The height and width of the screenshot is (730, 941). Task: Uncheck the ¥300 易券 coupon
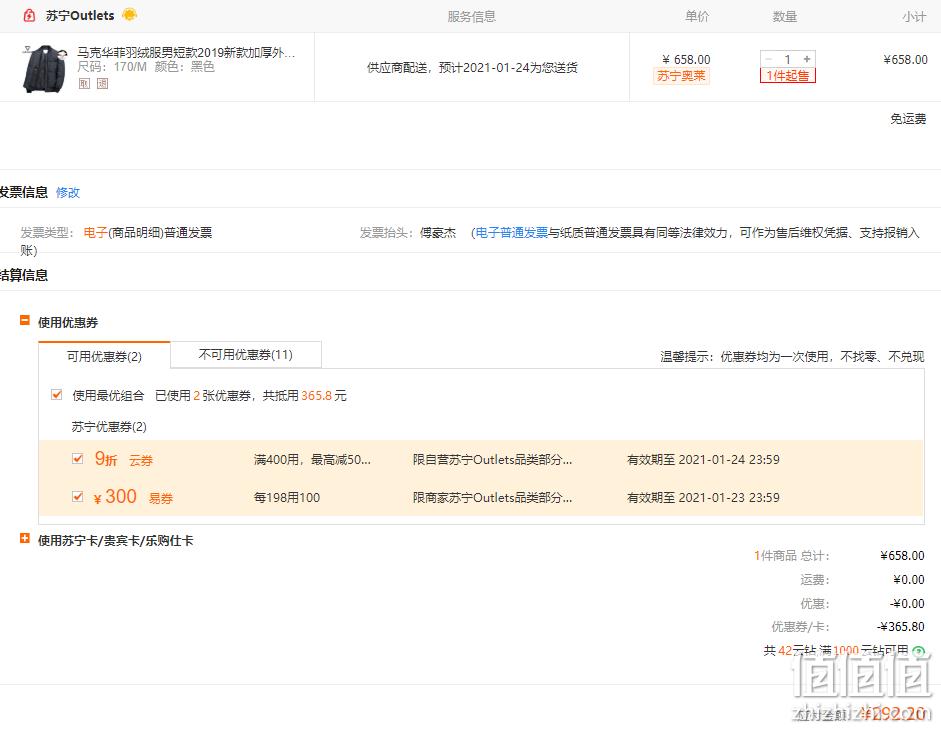[x=77, y=496]
